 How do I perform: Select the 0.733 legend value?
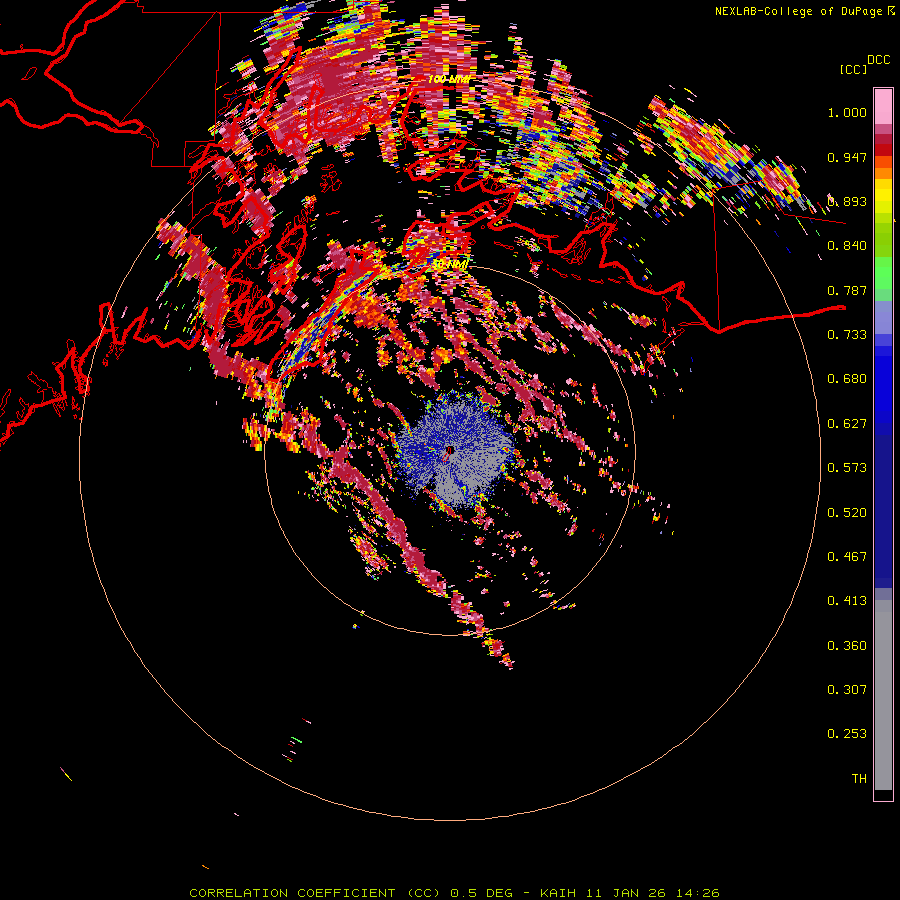pos(847,335)
